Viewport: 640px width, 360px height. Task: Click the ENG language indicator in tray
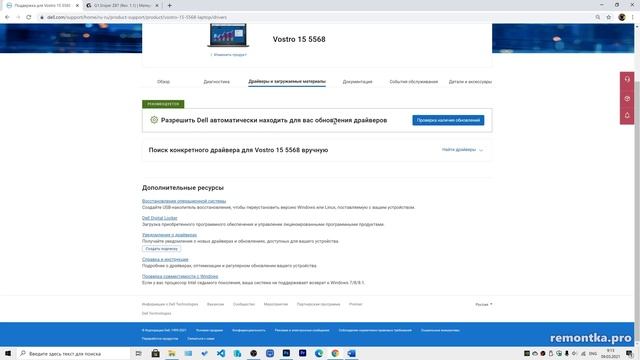pos(593,353)
